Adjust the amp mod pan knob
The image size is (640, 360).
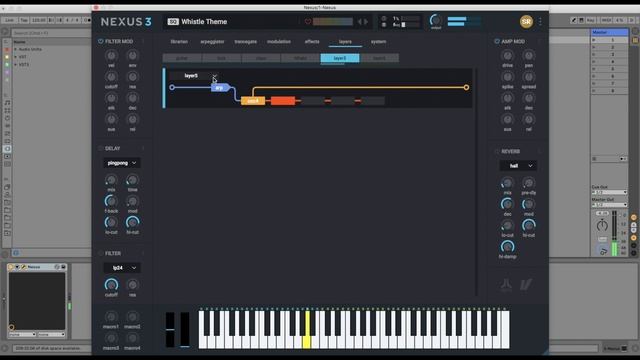pos(529,56)
